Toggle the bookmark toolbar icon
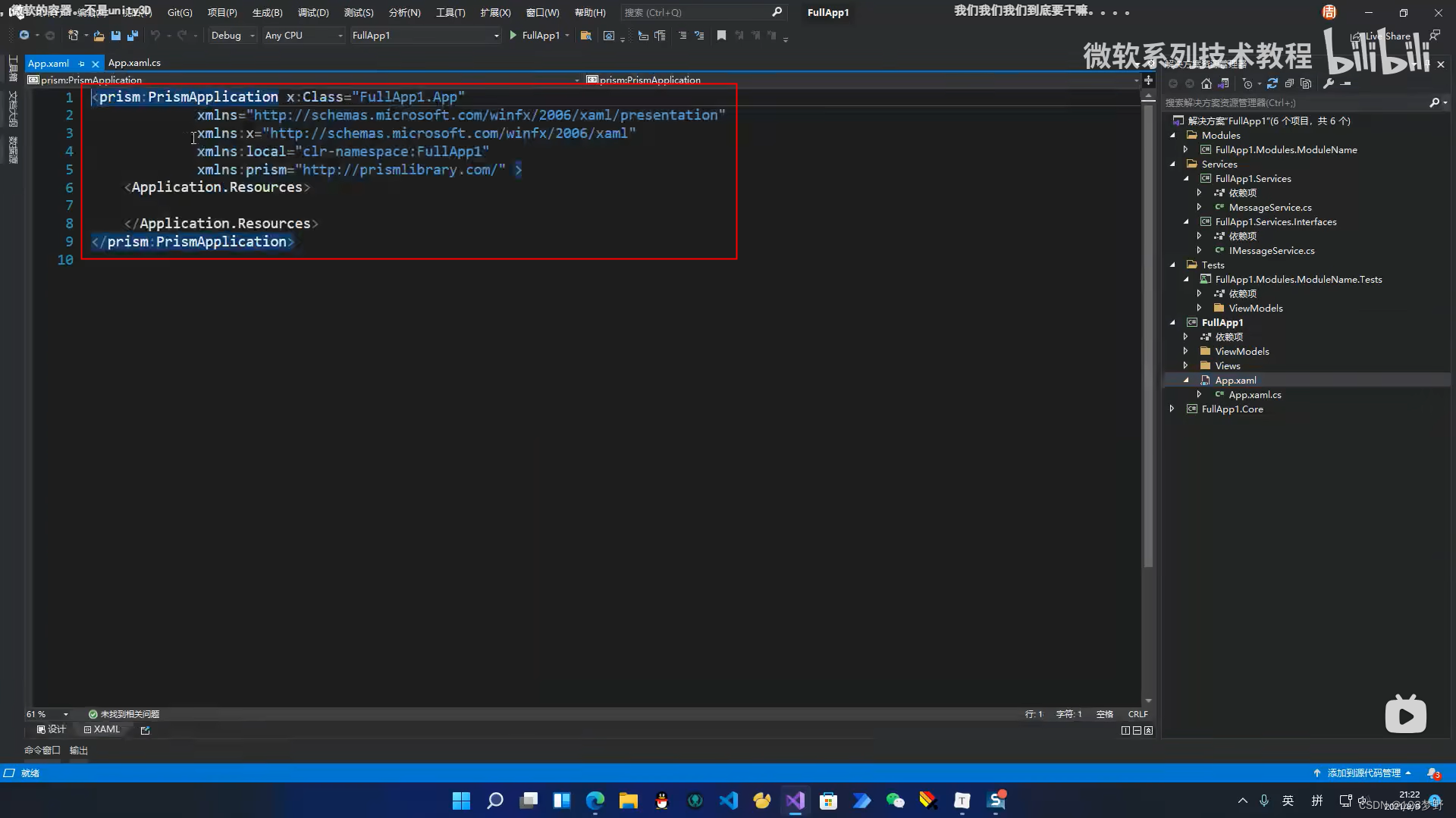1456x818 pixels. point(721,36)
